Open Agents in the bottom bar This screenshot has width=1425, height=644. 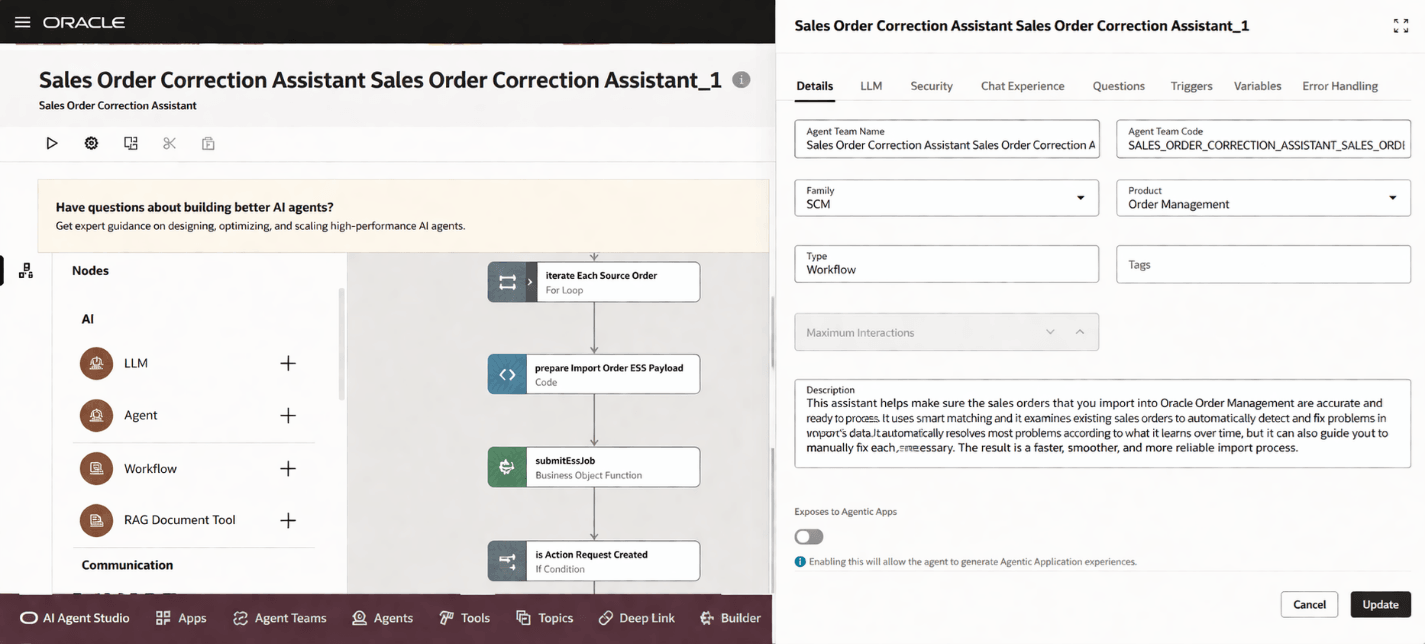tap(382, 618)
